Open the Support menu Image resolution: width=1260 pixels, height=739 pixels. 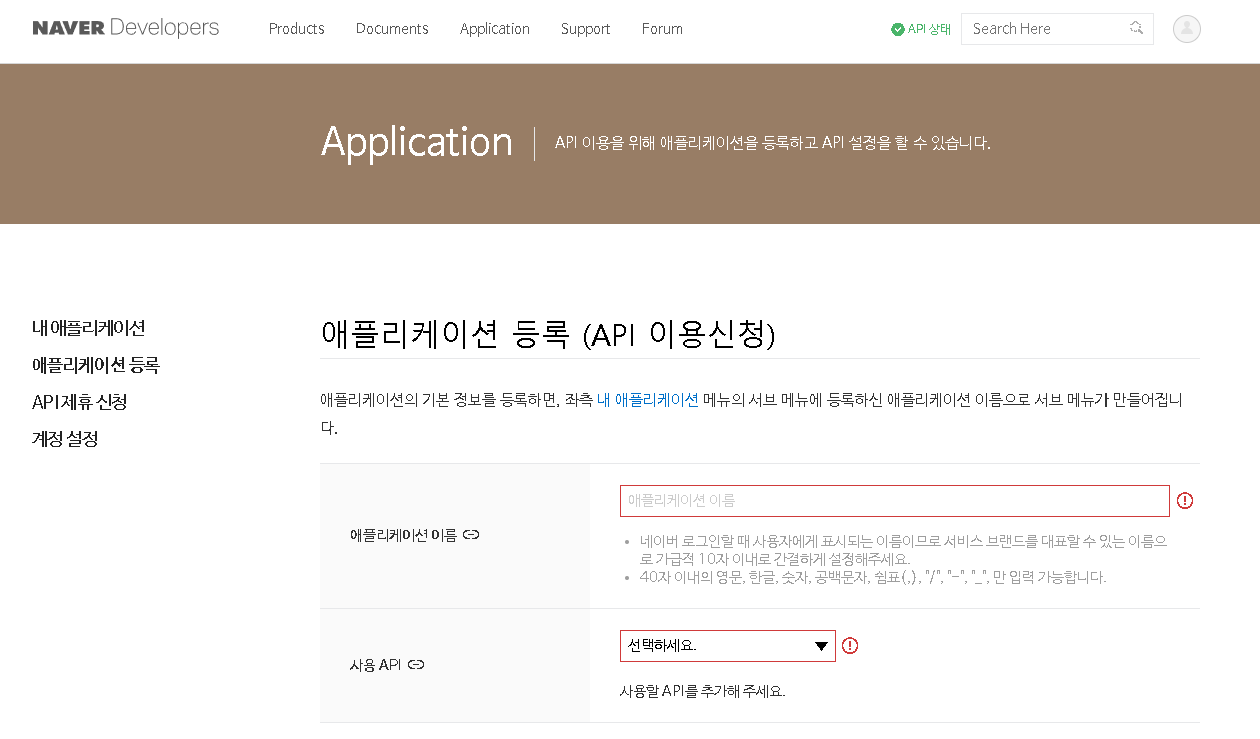(585, 29)
